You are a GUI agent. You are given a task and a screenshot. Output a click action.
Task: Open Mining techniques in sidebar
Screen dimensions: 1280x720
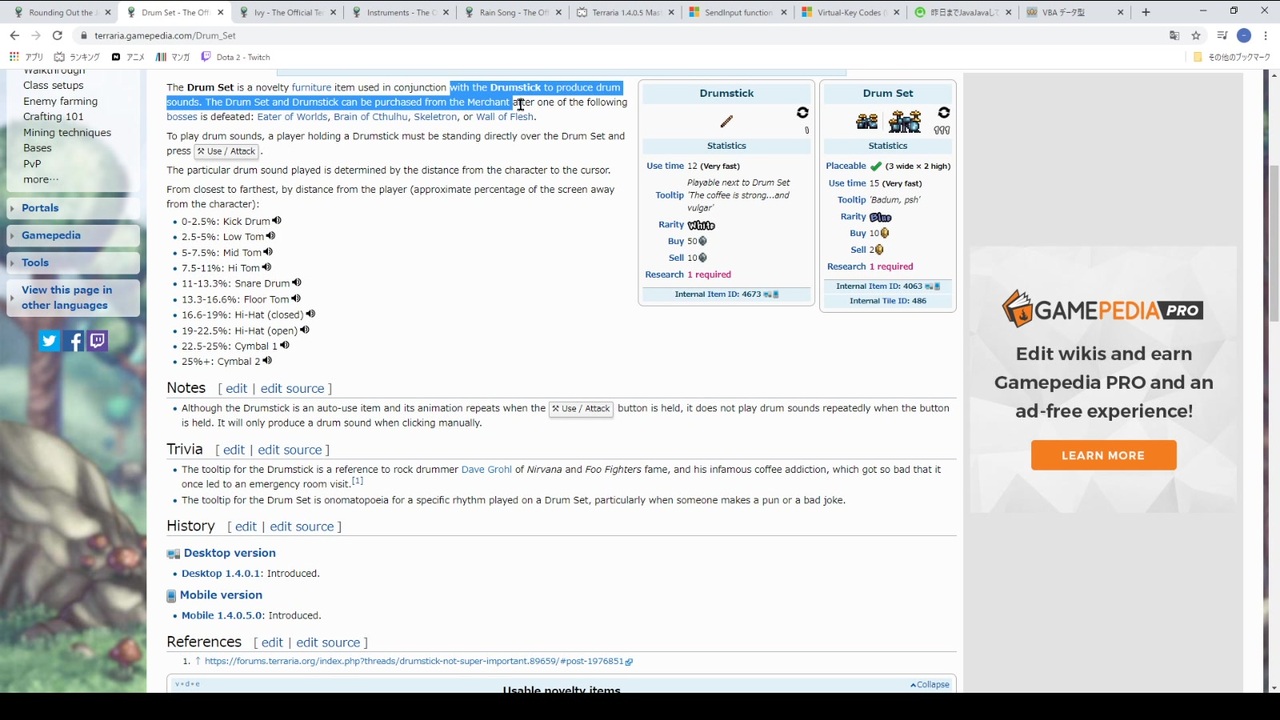coord(67,132)
